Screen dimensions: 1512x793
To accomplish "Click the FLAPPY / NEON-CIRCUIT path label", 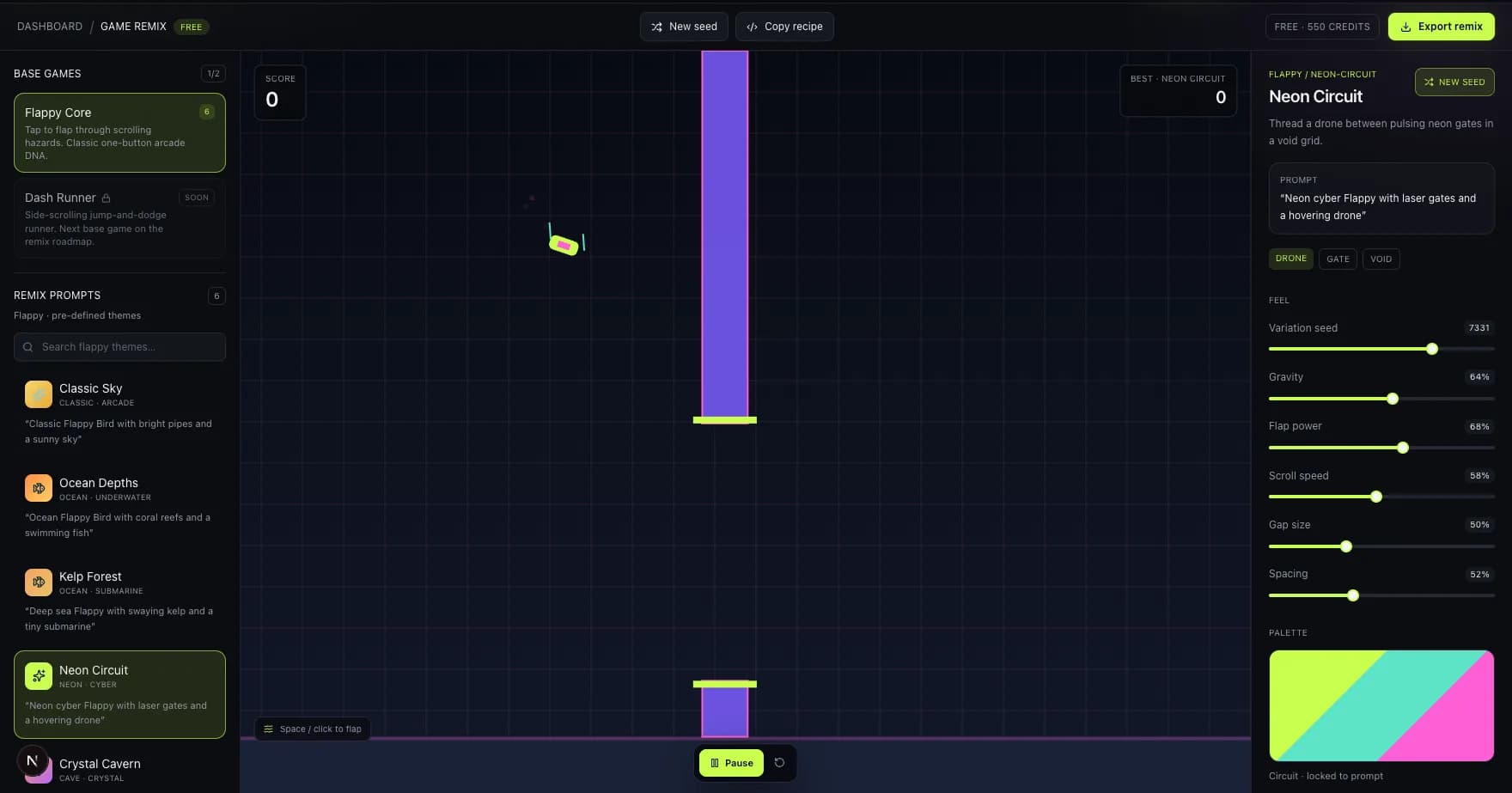I will [x=1322, y=75].
